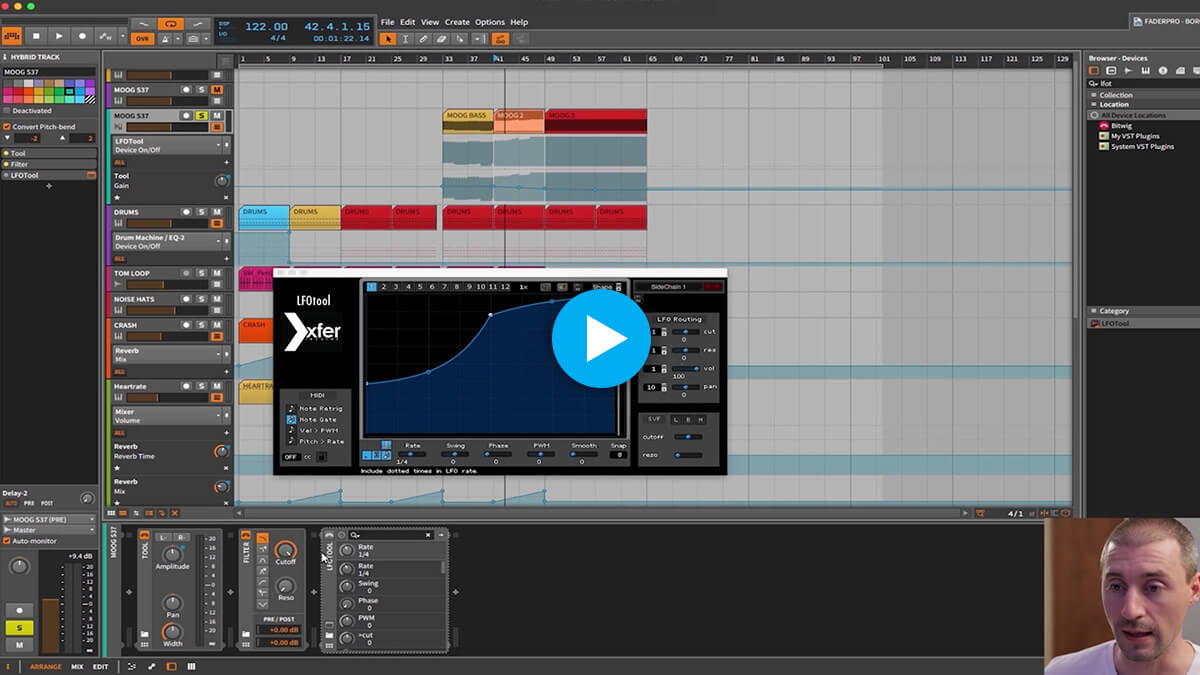The height and width of the screenshot is (675, 1200).
Task: Select My VST Plugins in browser
Action: point(1134,136)
